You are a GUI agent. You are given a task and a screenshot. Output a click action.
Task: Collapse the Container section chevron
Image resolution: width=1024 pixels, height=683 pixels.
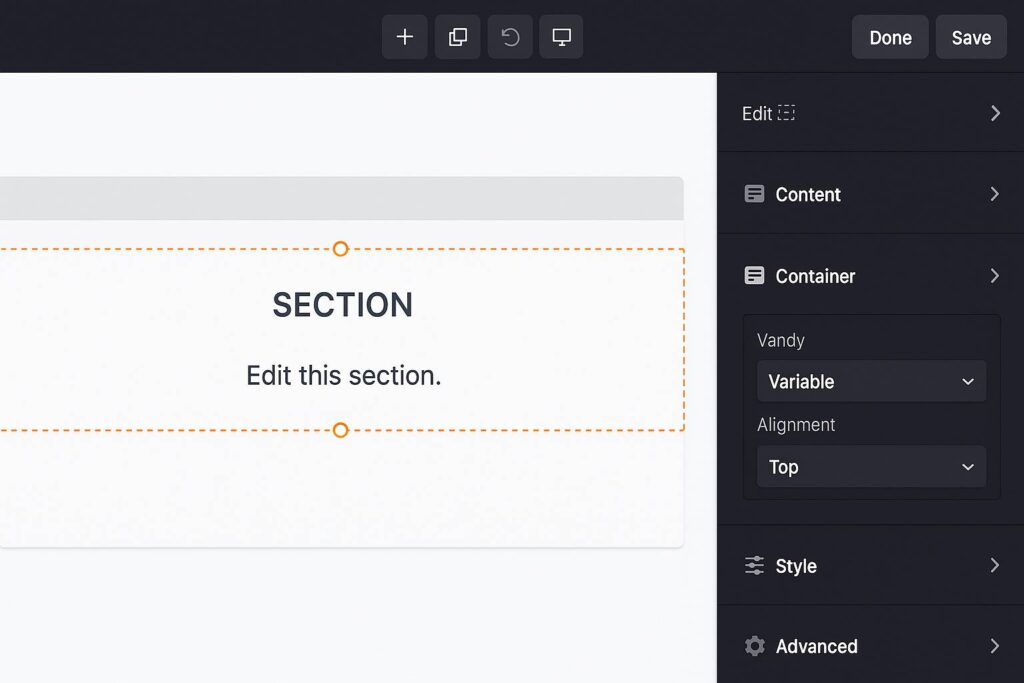coord(995,276)
